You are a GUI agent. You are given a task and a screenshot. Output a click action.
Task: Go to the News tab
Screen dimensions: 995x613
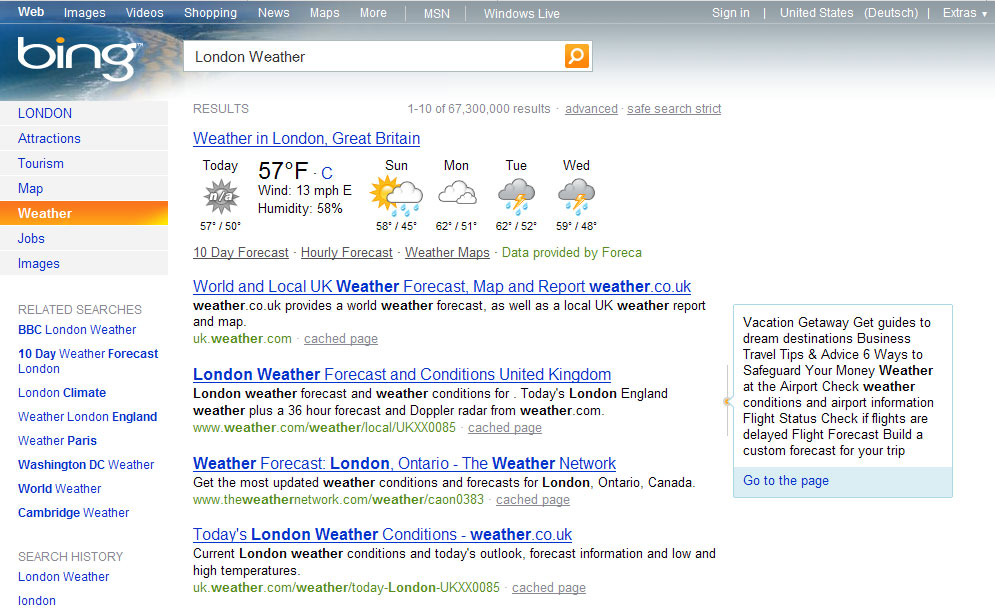point(273,13)
